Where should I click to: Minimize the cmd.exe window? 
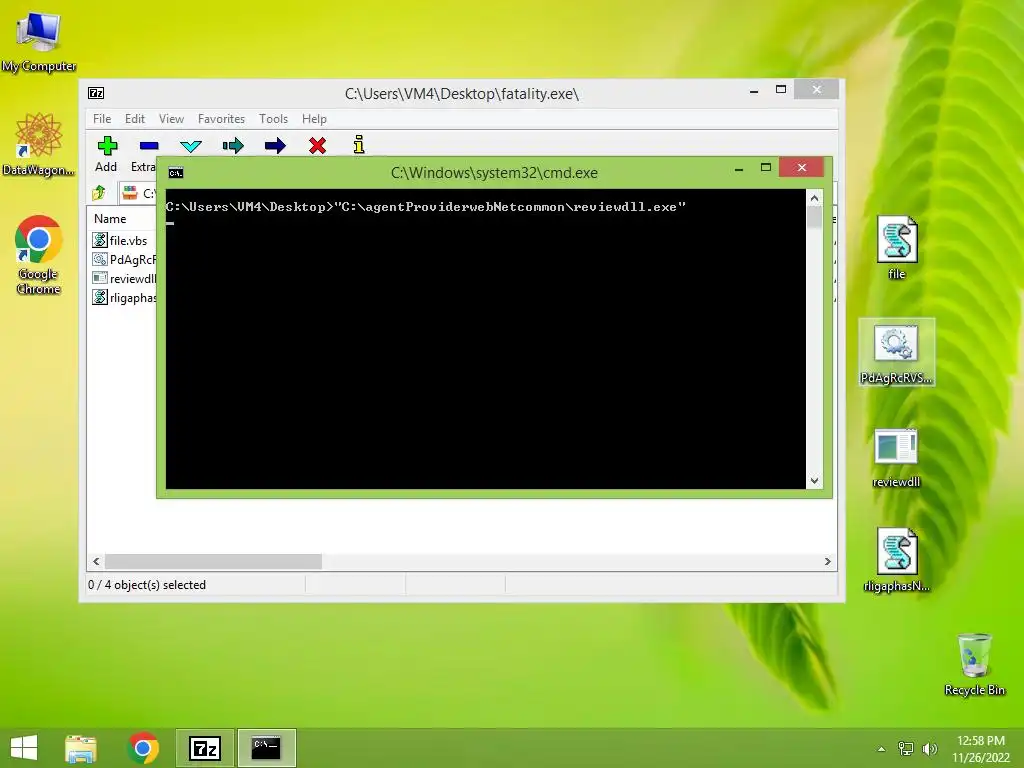739,169
